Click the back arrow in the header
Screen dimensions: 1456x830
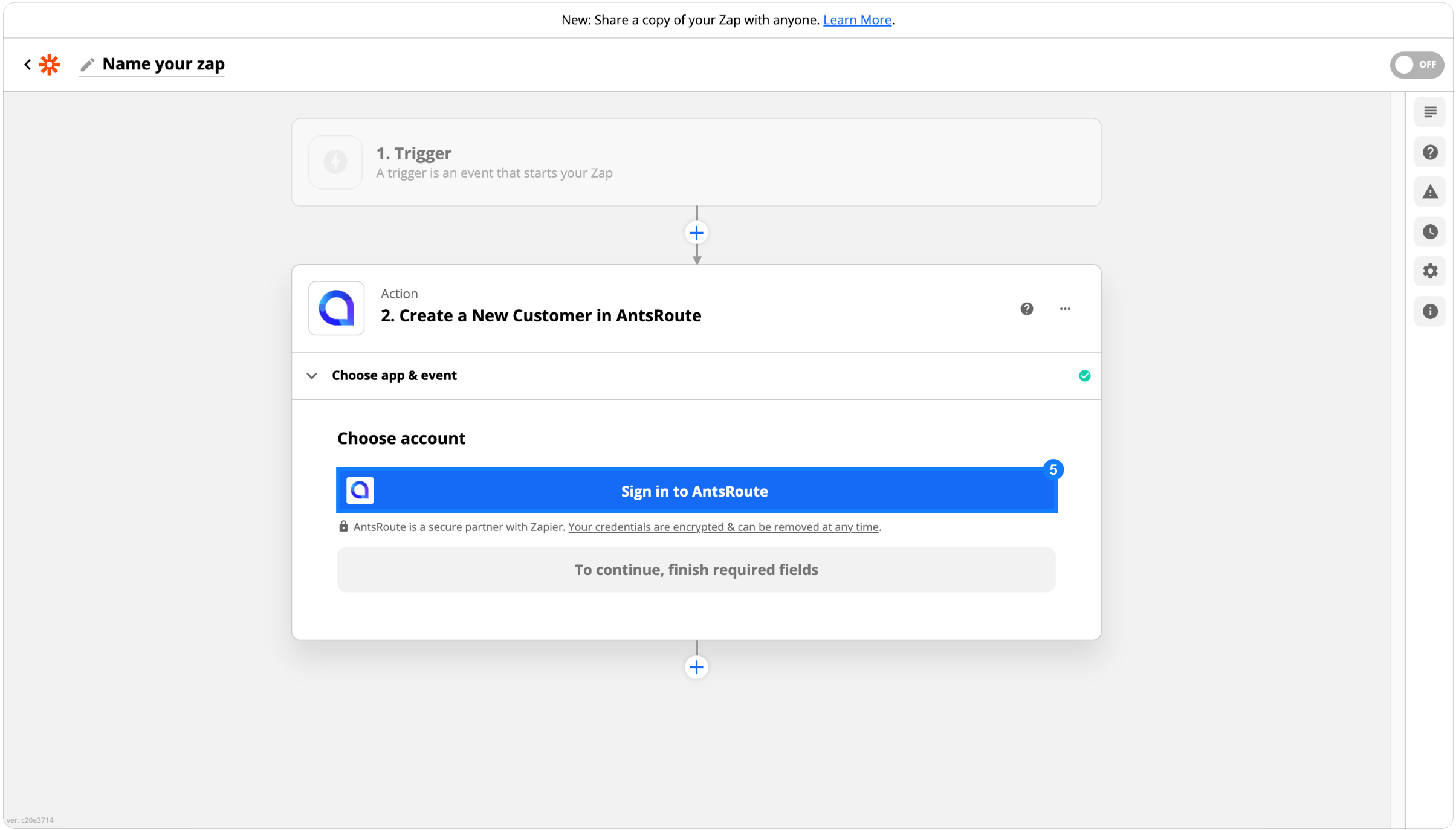pos(27,64)
